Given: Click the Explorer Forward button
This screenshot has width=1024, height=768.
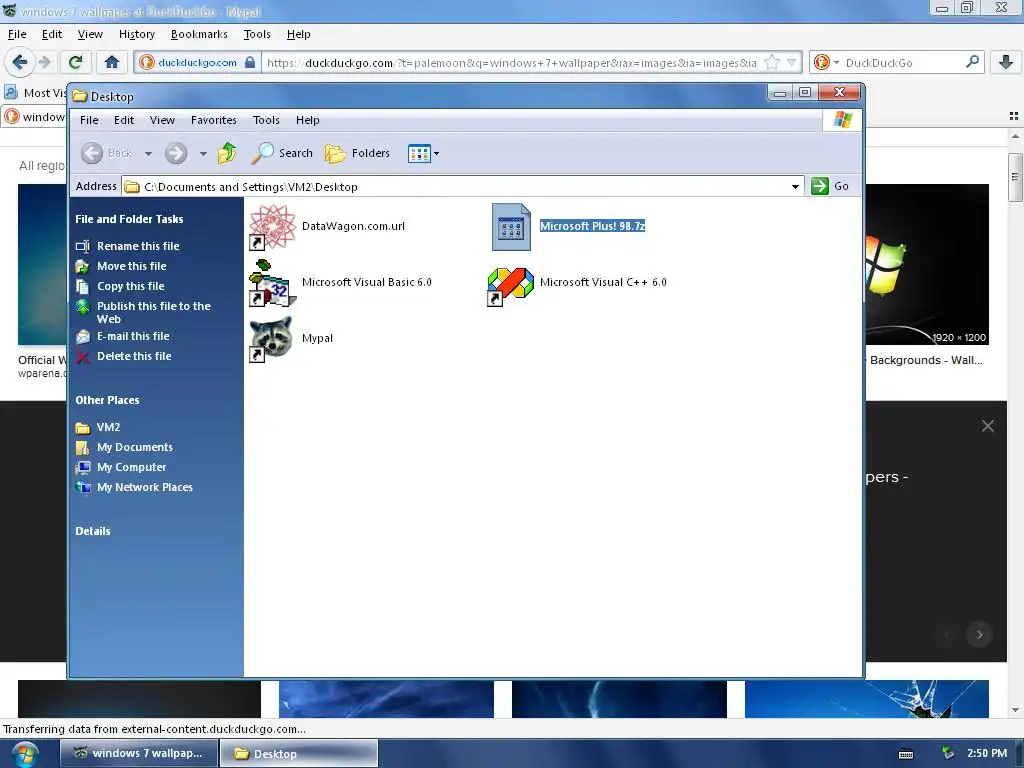Looking at the screenshot, I should pyautogui.click(x=176, y=153).
